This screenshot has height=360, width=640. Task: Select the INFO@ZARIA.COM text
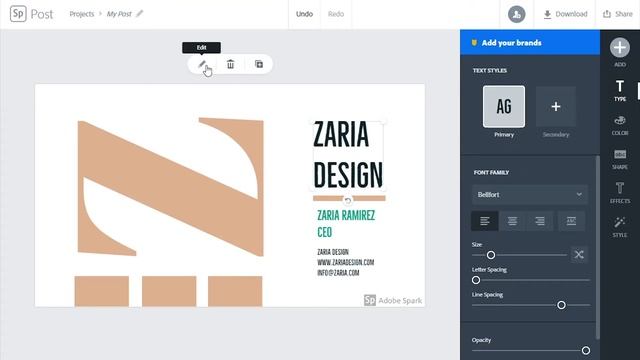pos(338,273)
